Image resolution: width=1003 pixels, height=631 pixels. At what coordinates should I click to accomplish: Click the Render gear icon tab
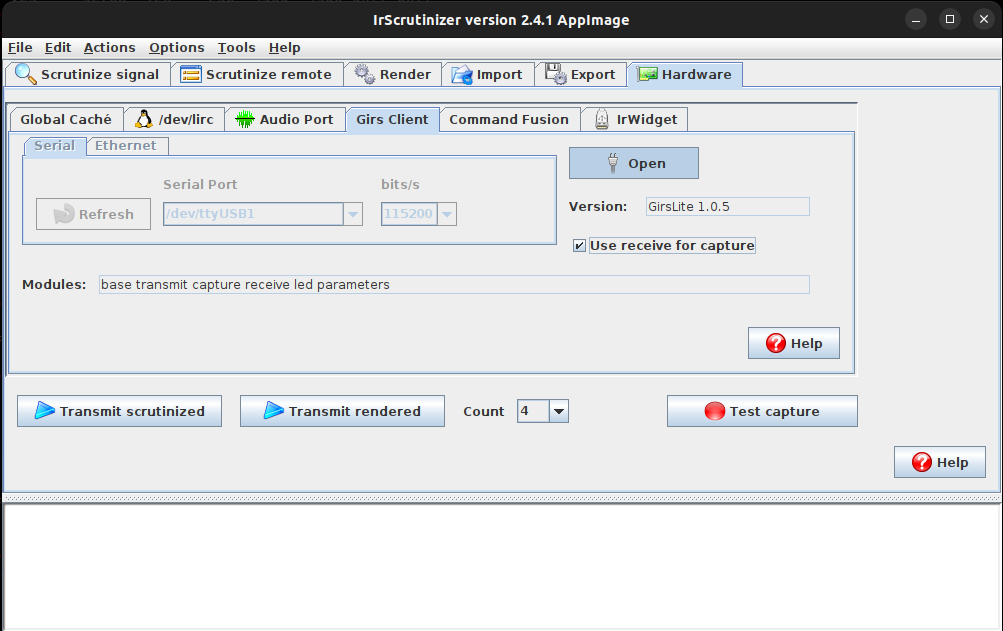tap(364, 75)
